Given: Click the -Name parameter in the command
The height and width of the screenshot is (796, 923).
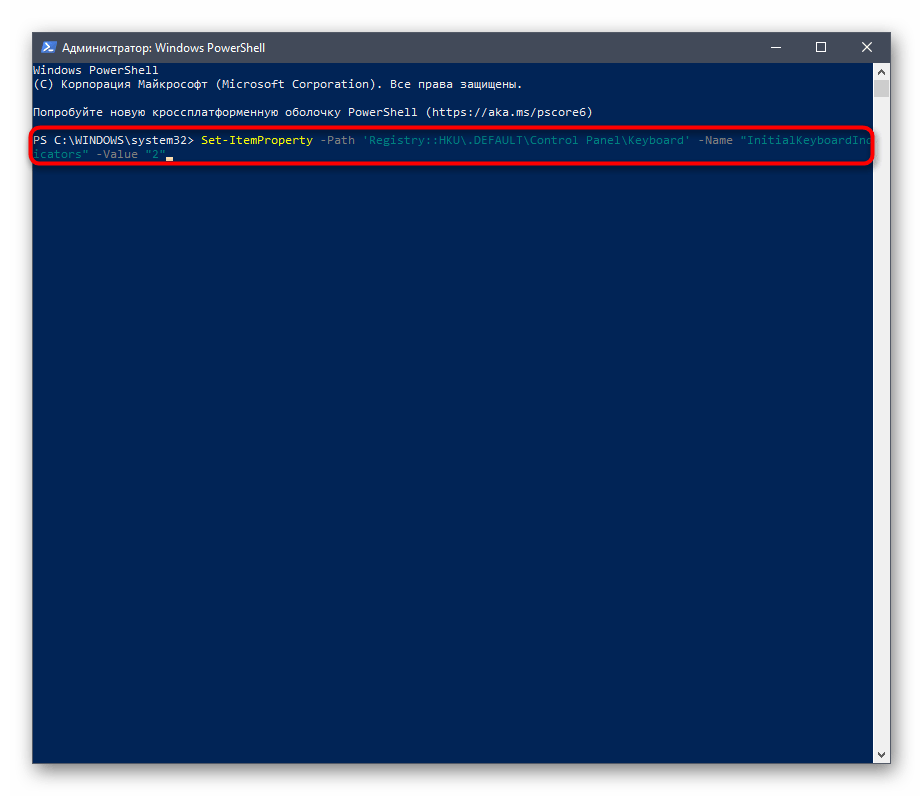Looking at the screenshot, I should click(715, 140).
